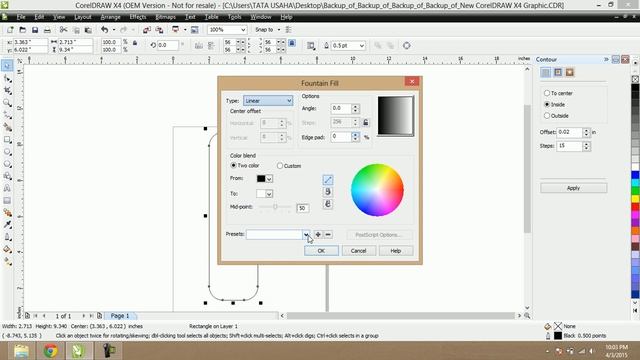Click the Angle value input field
The image size is (640, 360).
click(x=341, y=108)
